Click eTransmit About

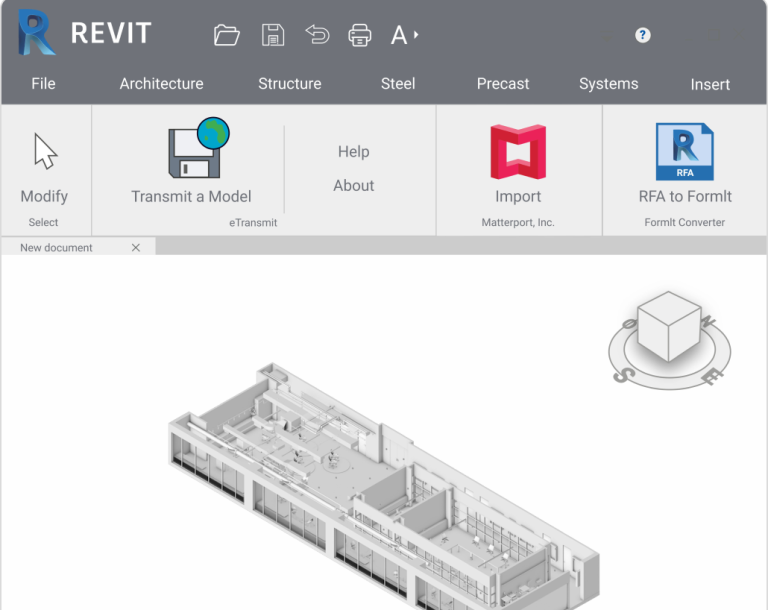point(354,186)
